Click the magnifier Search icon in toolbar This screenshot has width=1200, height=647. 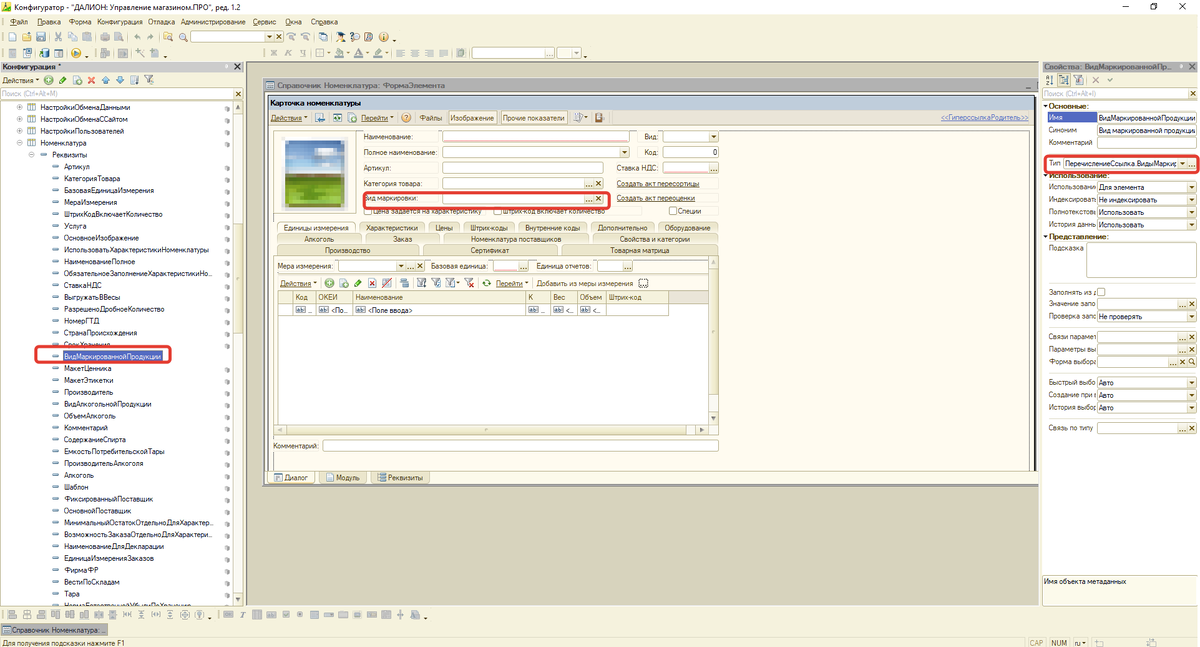click(x=181, y=36)
